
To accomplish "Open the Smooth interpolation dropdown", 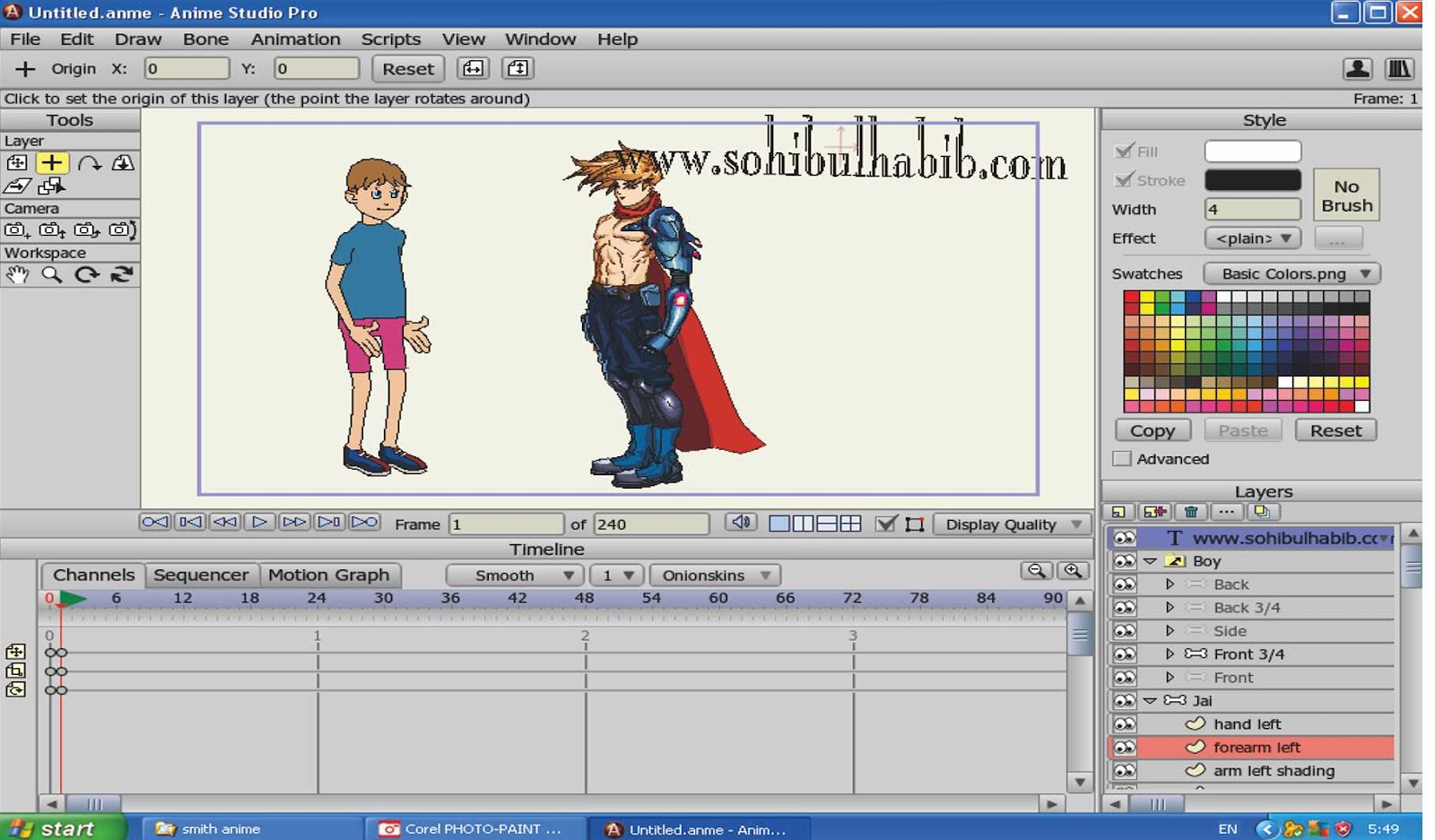I will click(515, 575).
